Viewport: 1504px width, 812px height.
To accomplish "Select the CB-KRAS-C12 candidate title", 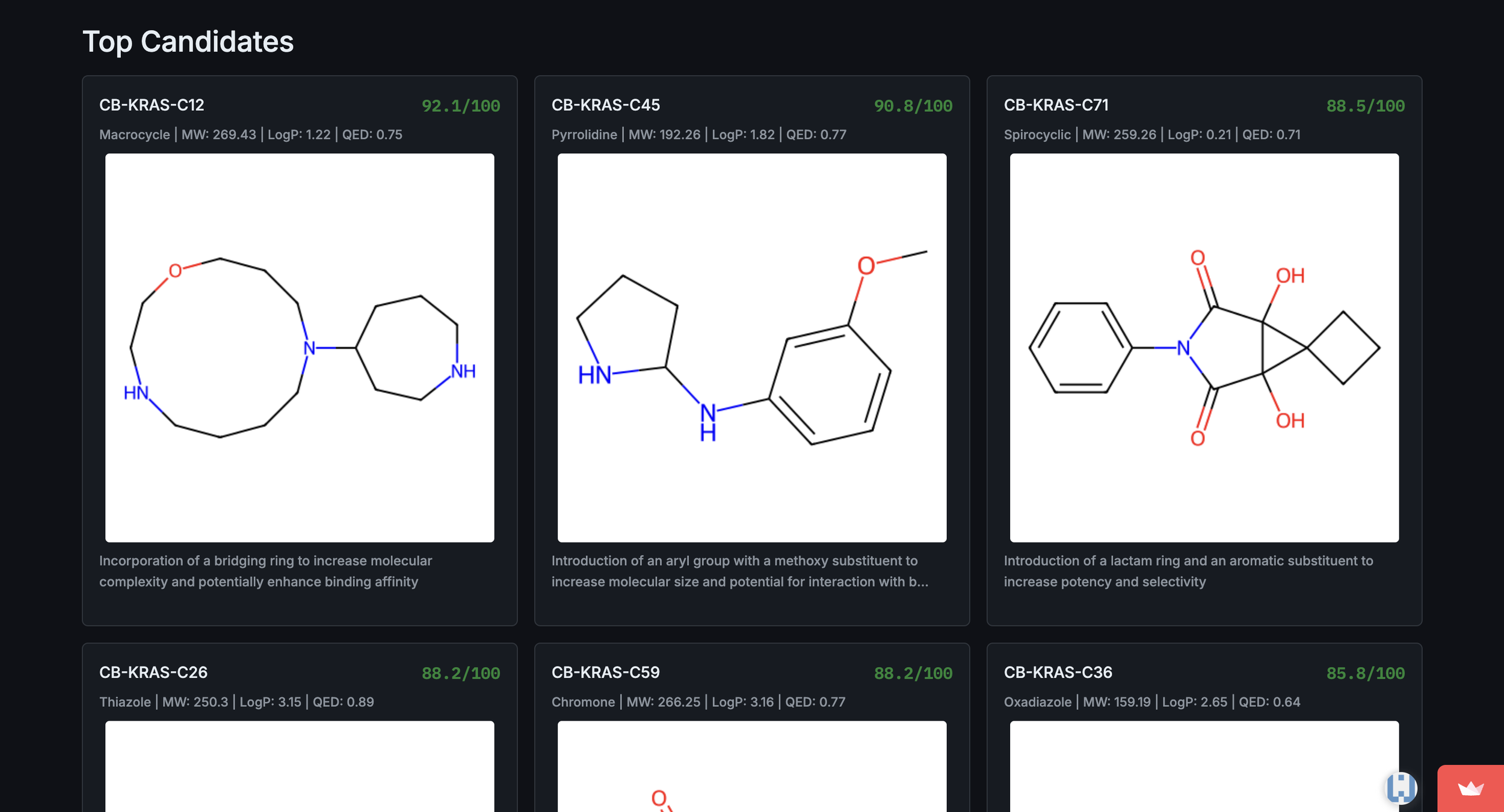I will (x=152, y=105).
